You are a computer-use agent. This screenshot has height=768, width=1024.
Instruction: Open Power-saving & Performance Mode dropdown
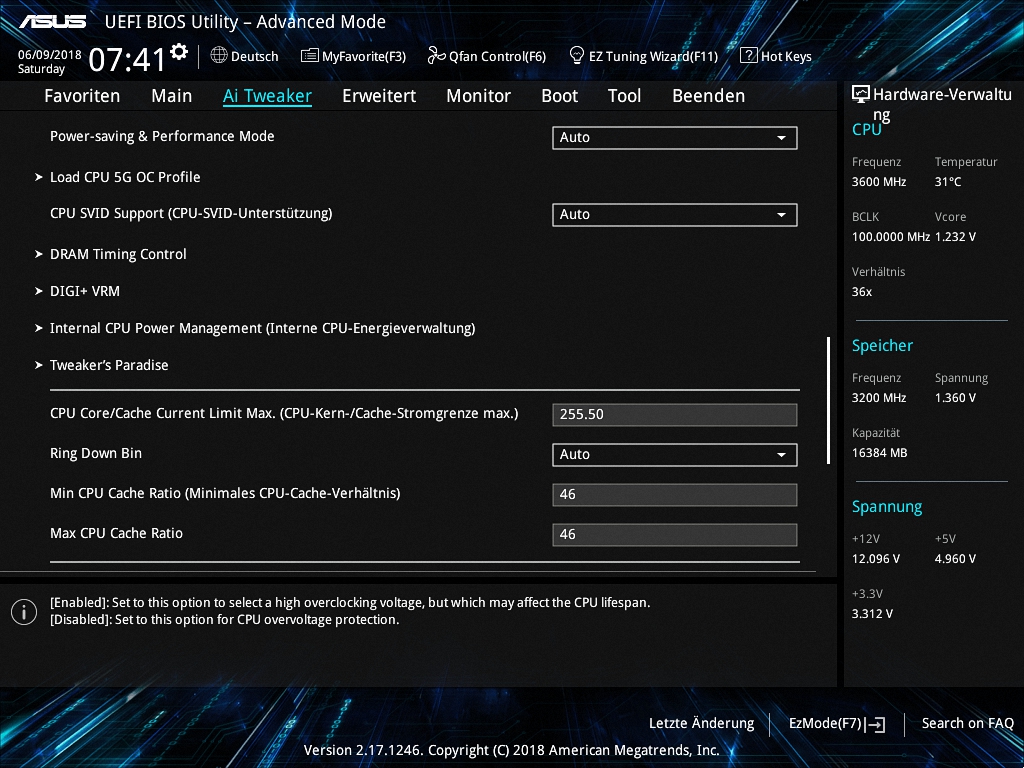click(x=675, y=138)
